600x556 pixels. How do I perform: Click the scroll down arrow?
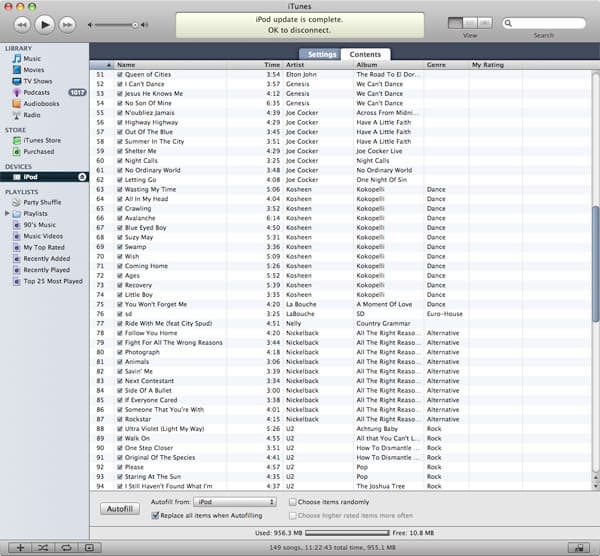tap(595, 486)
